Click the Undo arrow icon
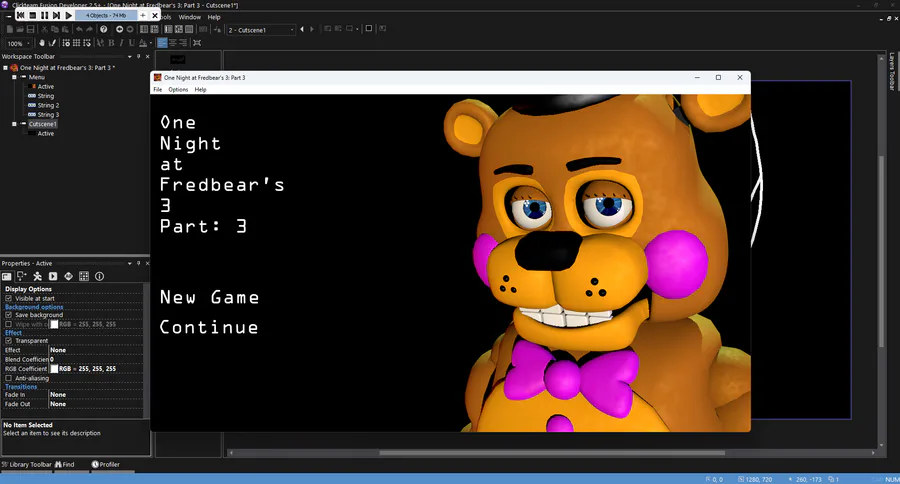 pos(79,29)
